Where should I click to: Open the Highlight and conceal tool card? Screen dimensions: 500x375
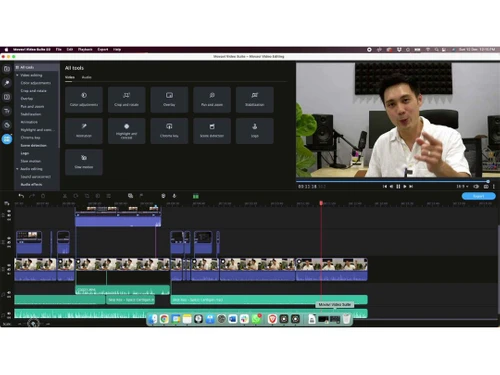pos(126,131)
